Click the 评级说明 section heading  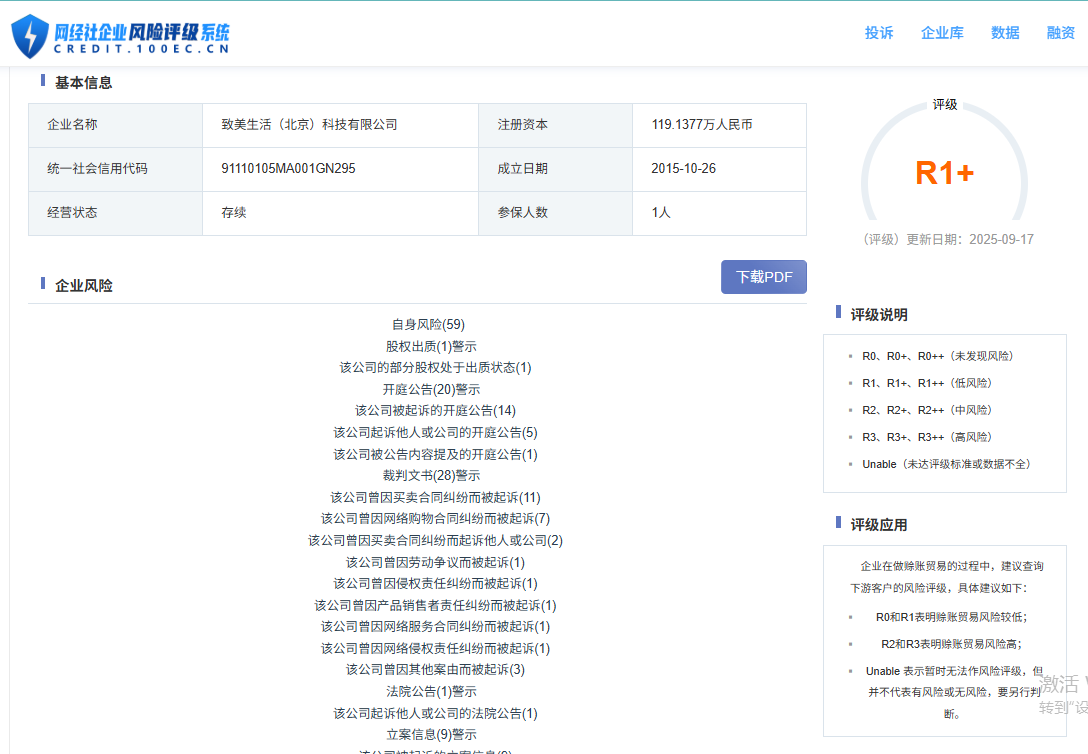pos(879,315)
